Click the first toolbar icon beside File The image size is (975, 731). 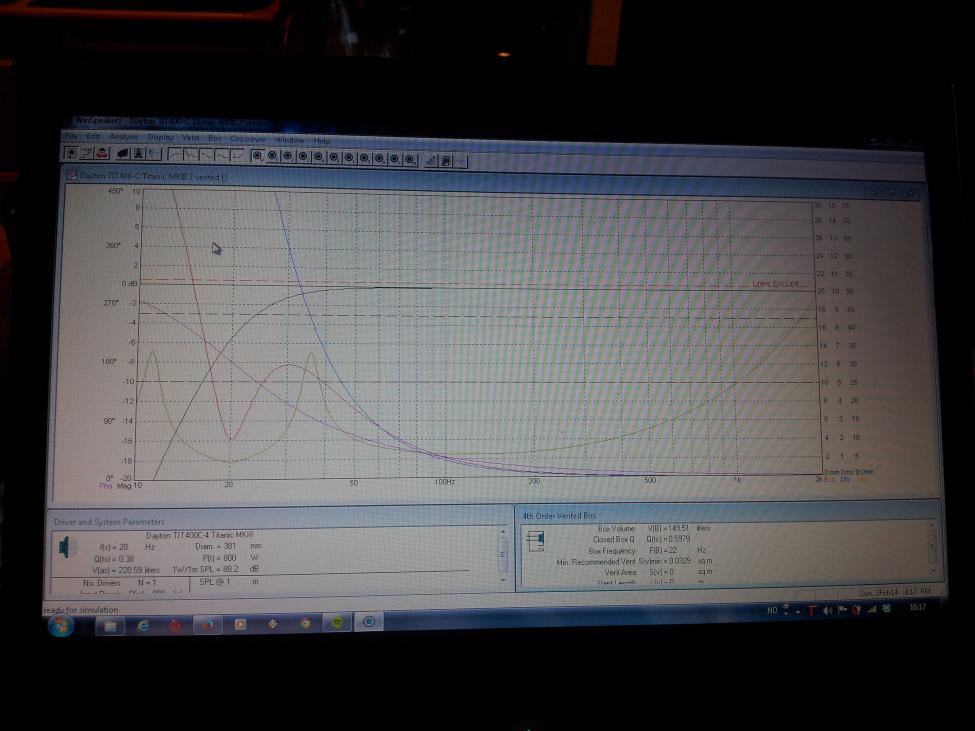click(72, 152)
